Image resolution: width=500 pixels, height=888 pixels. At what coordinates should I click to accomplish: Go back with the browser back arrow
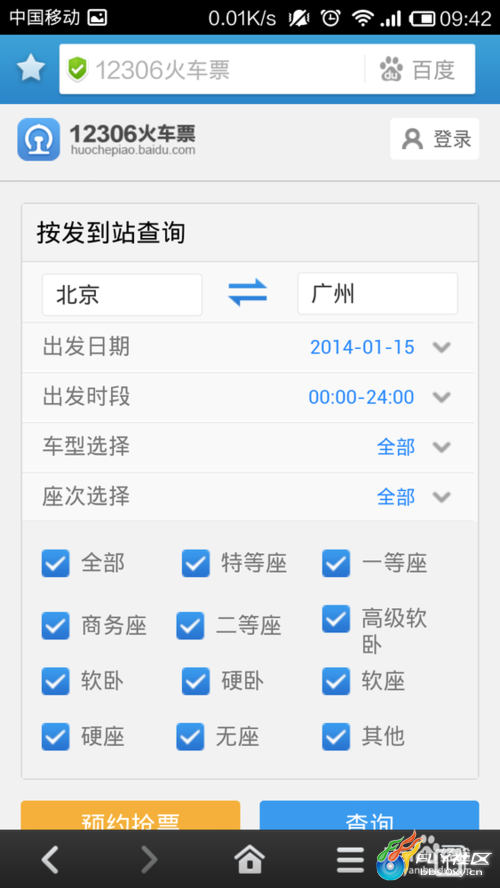[x=50, y=859]
